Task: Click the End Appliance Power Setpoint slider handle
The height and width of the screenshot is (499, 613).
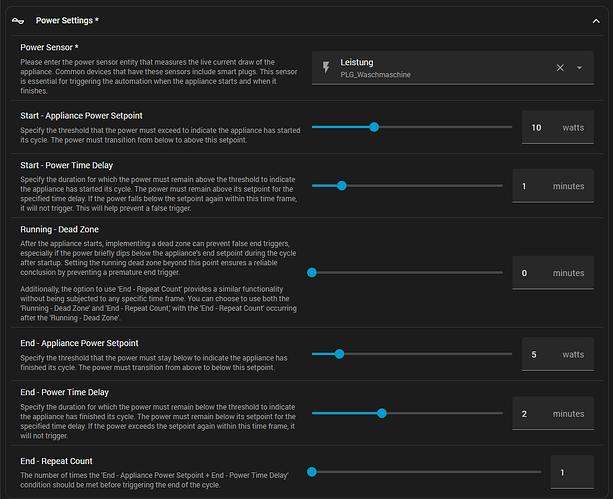Action: tap(339, 353)
